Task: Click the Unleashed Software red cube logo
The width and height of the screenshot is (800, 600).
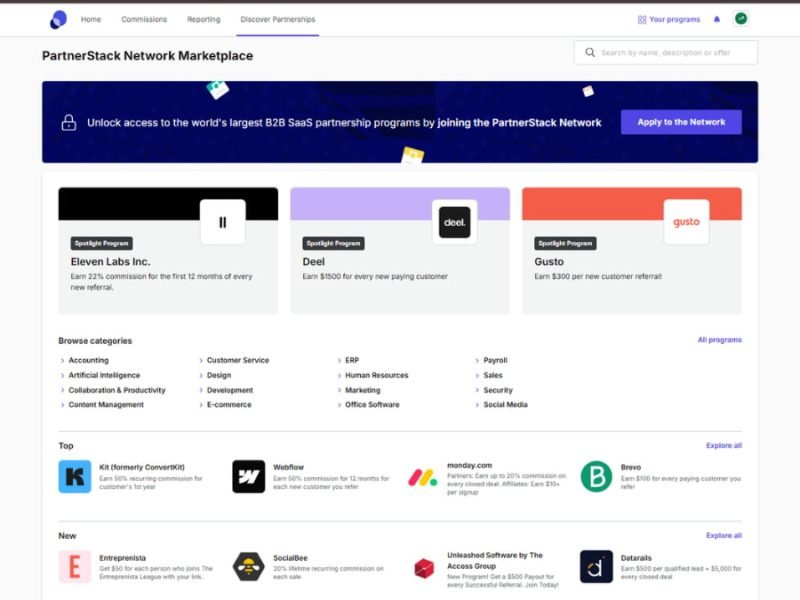Action: coord(423,568)
